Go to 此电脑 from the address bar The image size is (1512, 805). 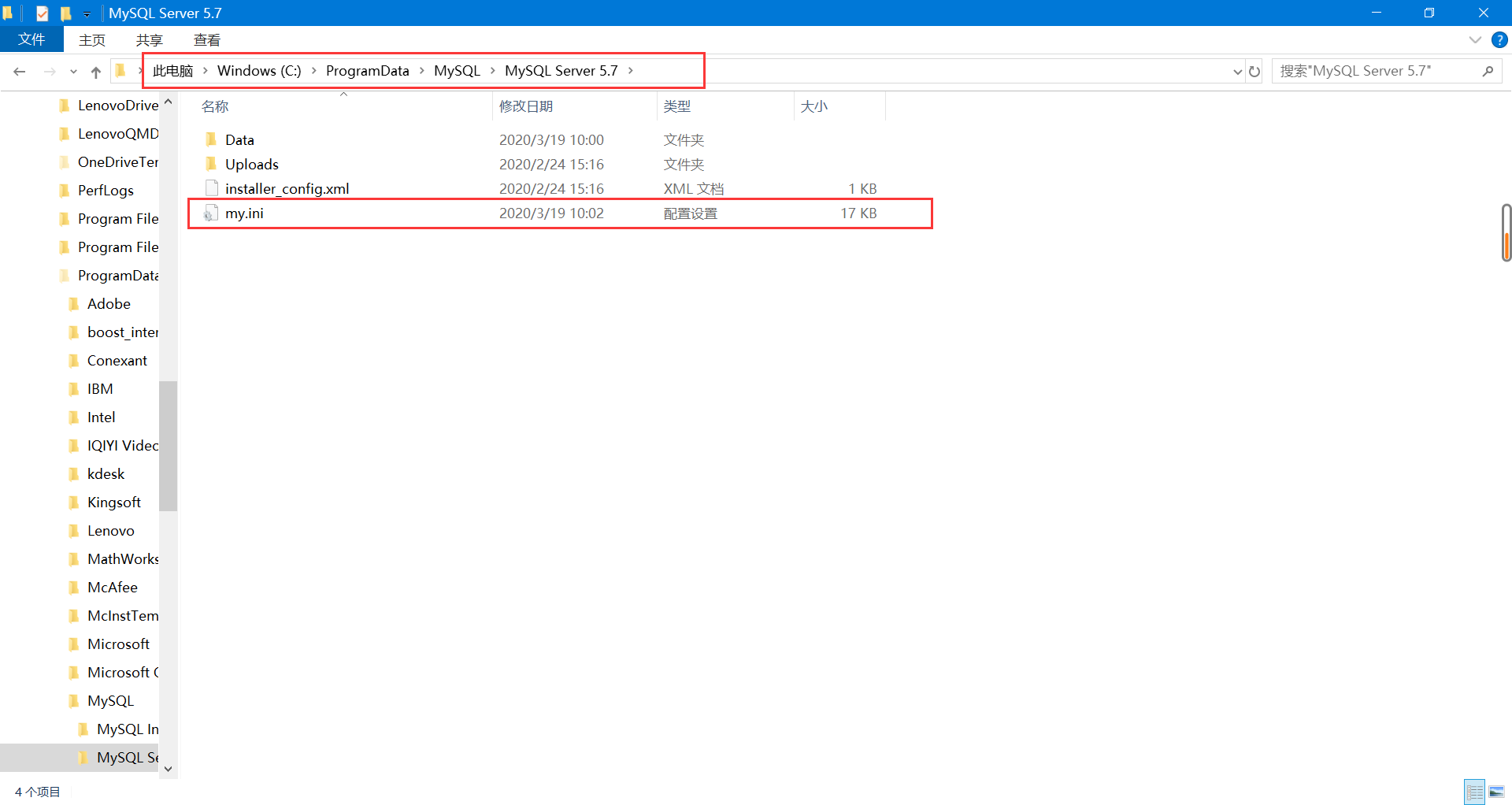(x=173, y=70)
